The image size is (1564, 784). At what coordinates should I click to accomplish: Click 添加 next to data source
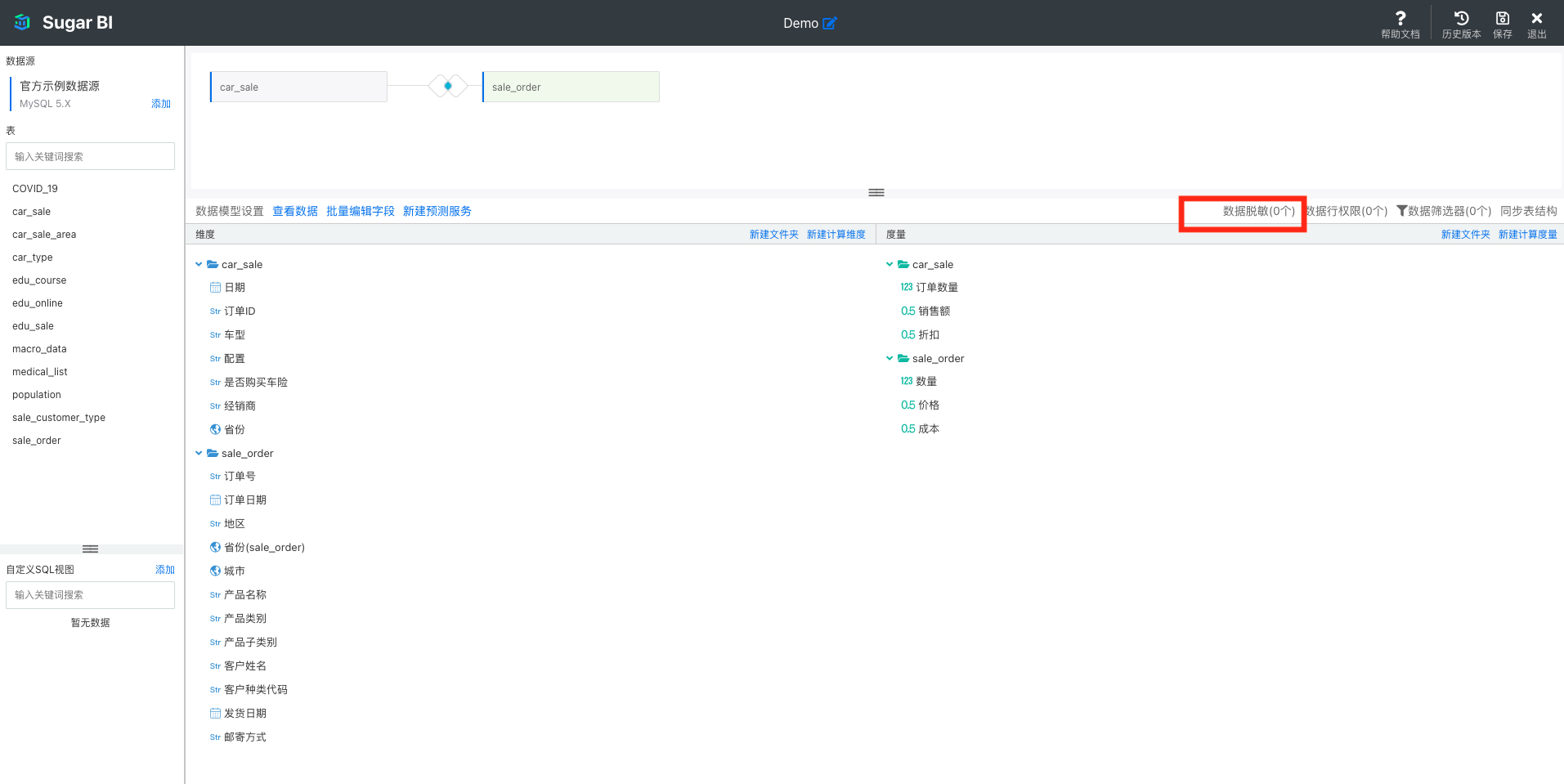point(161,104)
